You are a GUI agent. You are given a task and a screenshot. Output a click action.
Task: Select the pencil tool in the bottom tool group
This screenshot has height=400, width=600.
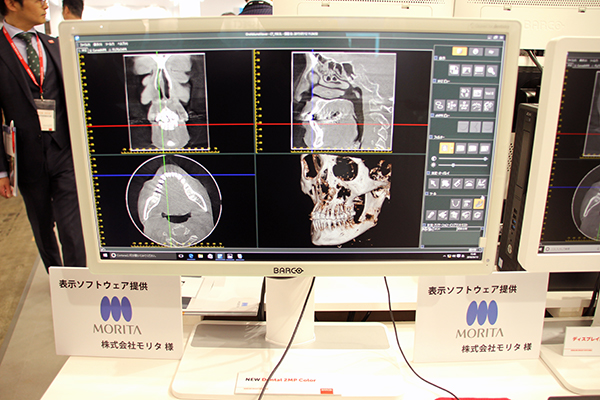430,215
